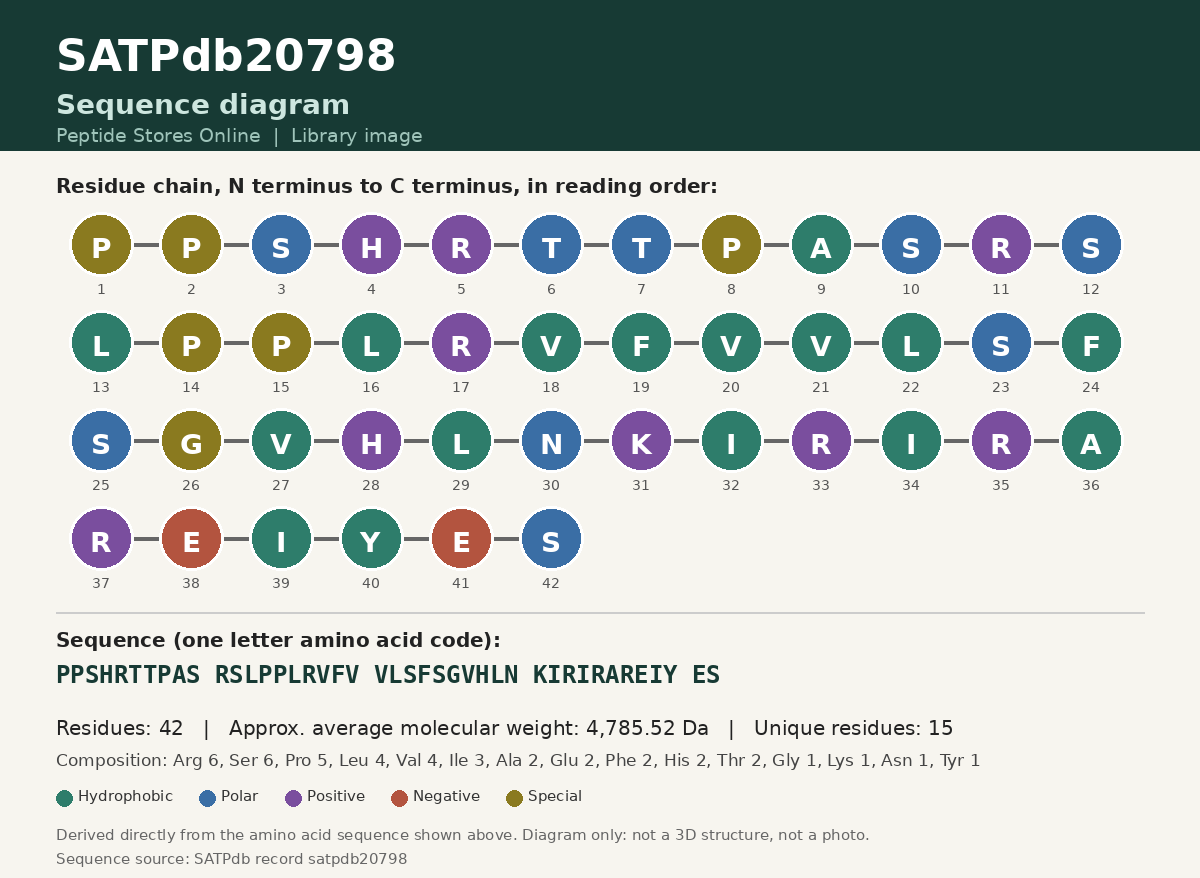Select the alanine circle numbered 36

(x=1091, y=441)
